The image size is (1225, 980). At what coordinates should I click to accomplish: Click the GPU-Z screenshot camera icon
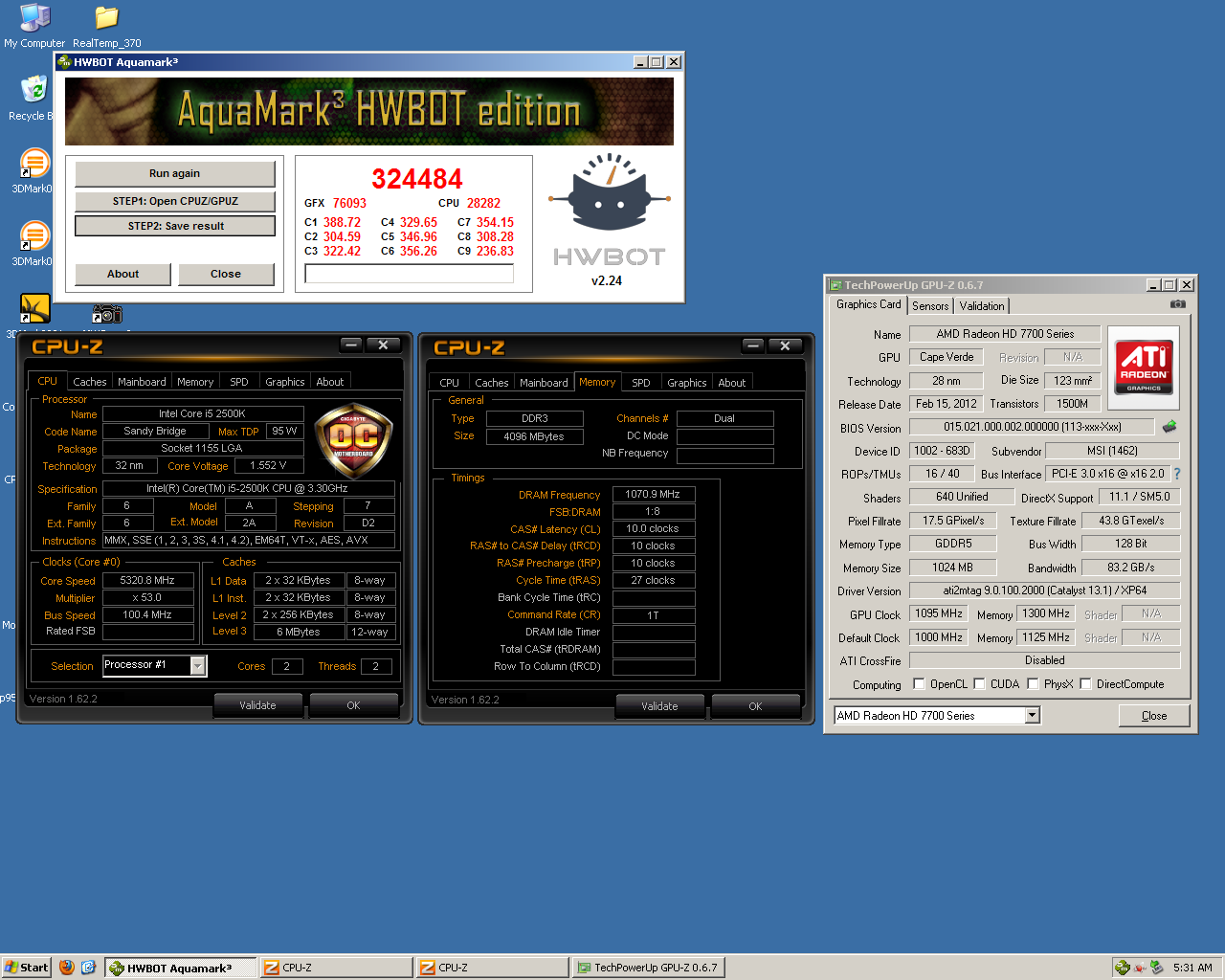pyautogui.click(x=1178, y=304)
